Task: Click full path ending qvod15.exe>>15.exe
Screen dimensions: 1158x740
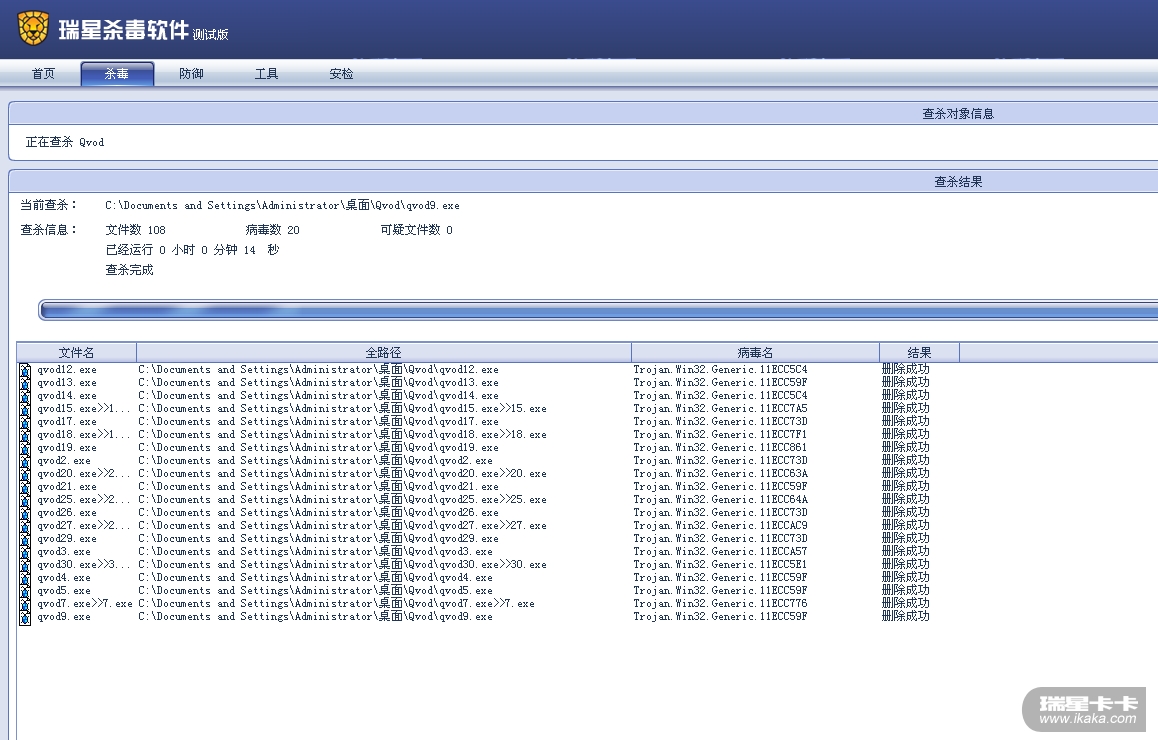Action: pyautogui.click(x=342, y=409)
